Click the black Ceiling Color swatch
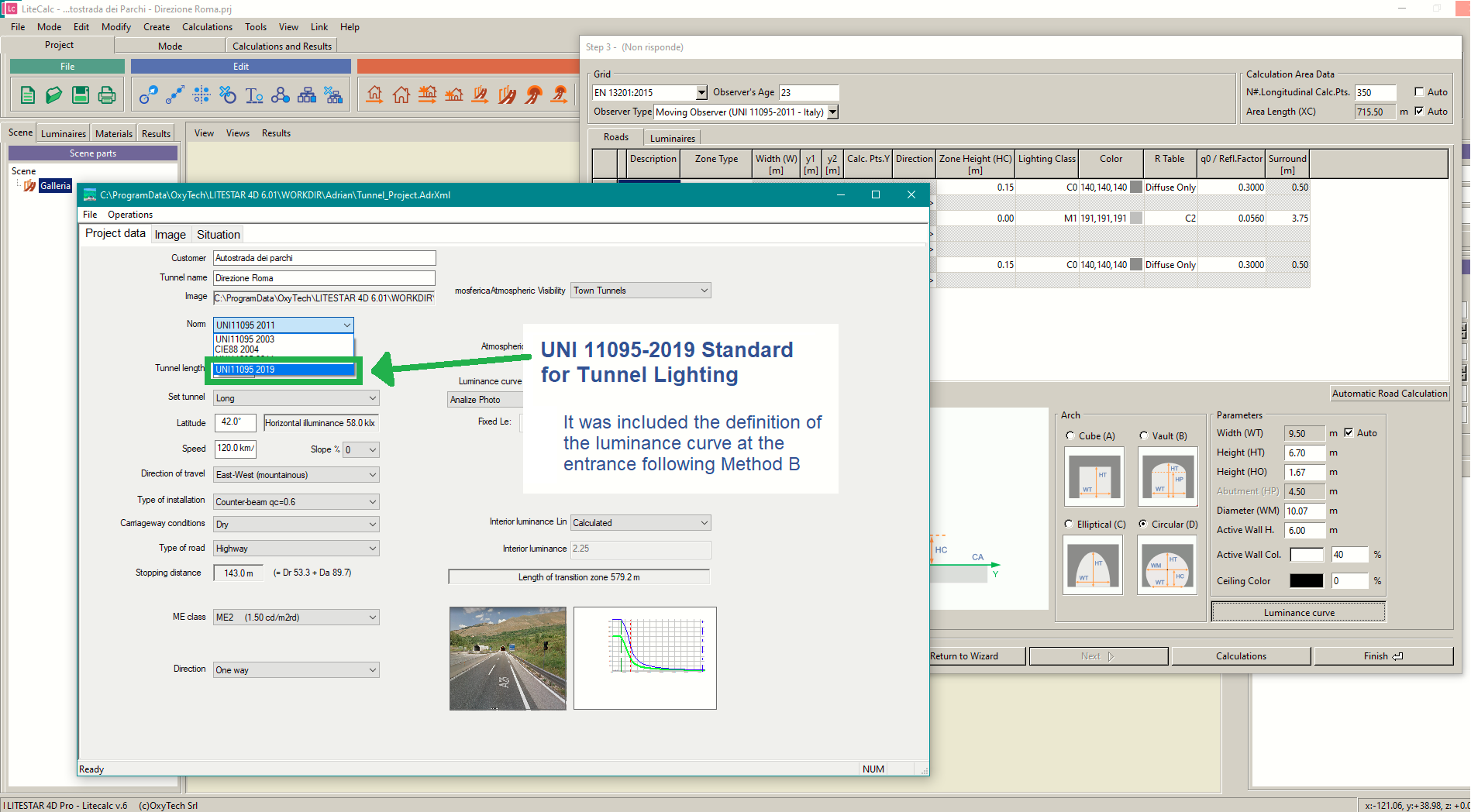1471x812 pixels. 1306,581
